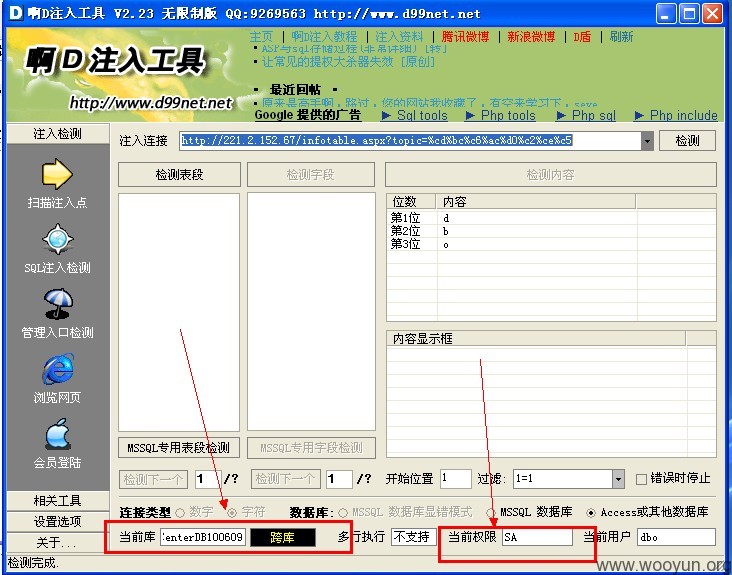Click the 检测 button next to URL
This screenshot has width=732, height=575.
(x=687, y=140)
